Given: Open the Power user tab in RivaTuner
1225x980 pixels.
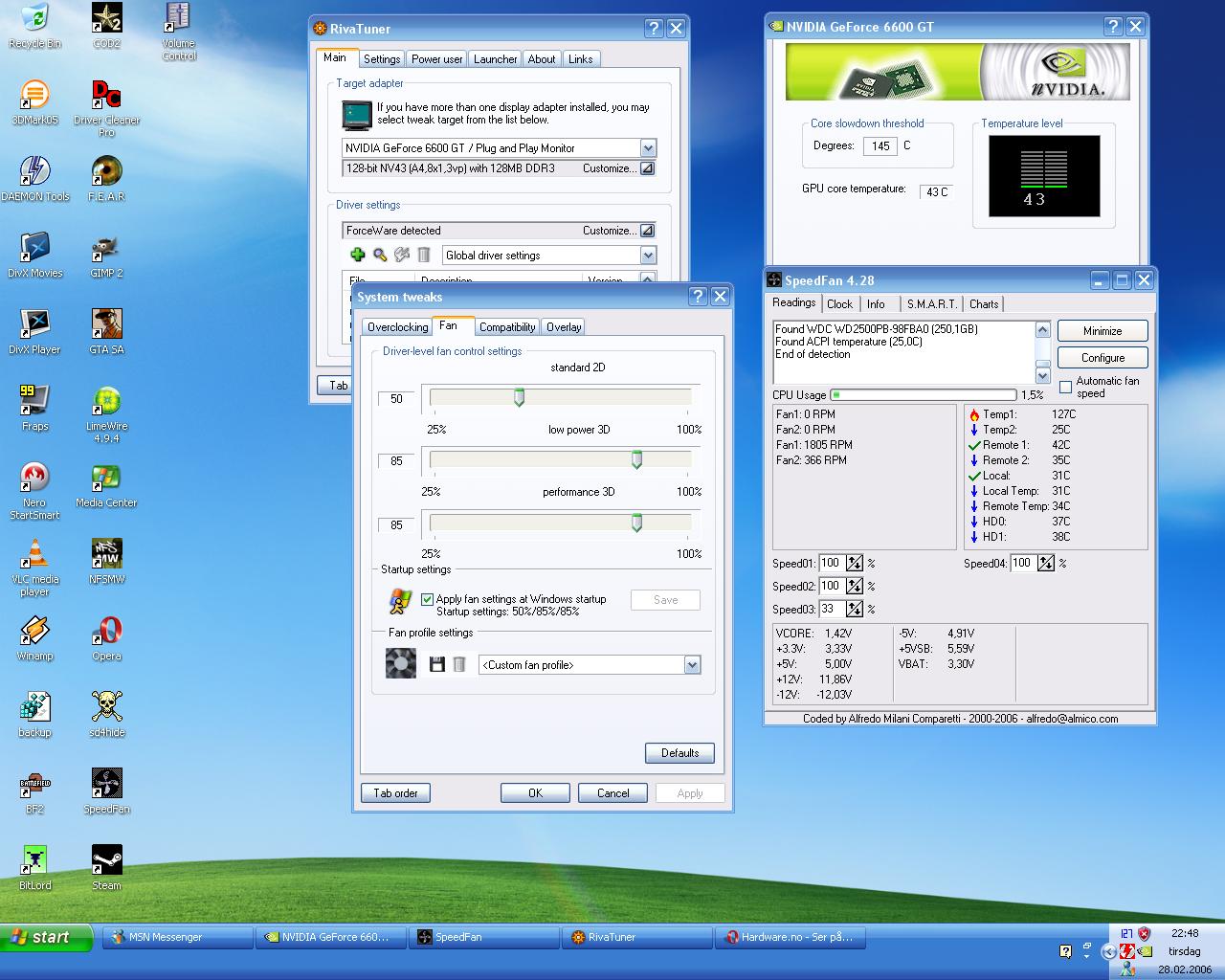Looking at the screenshot, I should click(x=436, y=59).
